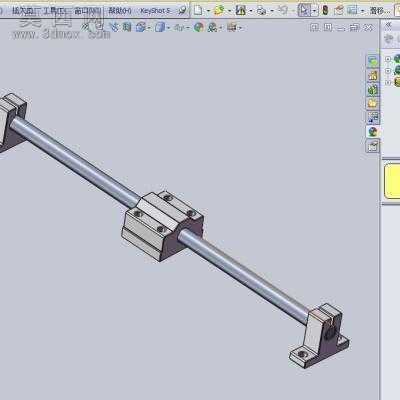Select the right-end shaft support bracket
Screen dimensions: 400x400
coord(319,336)
